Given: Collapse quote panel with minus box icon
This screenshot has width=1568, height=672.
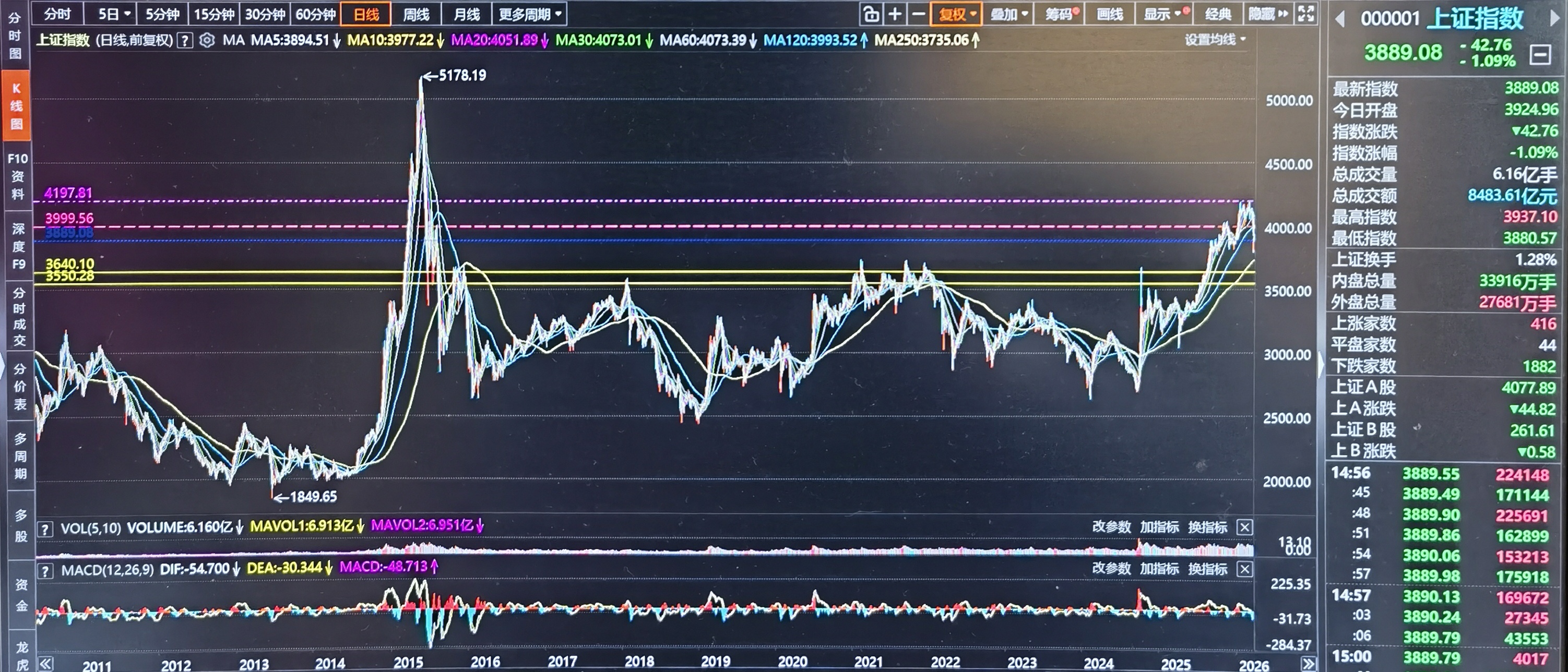Looking at the screenshot, I should [x=1540, y=55].
